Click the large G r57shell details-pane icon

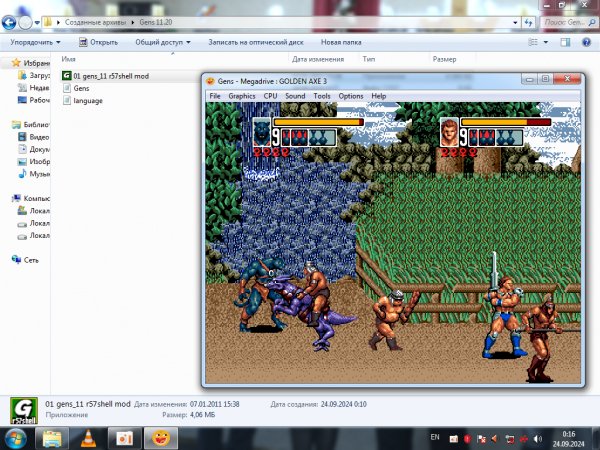click(24, 411)
